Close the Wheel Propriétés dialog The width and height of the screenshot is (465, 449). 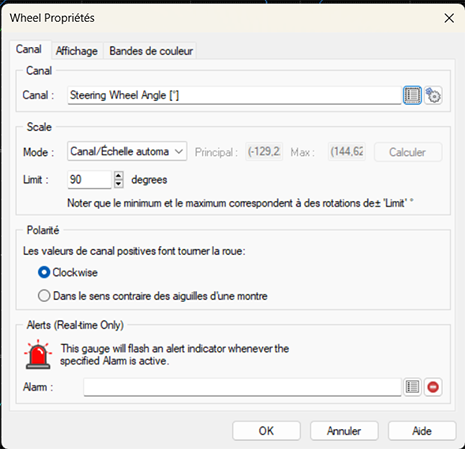click(x=449, y=18)
